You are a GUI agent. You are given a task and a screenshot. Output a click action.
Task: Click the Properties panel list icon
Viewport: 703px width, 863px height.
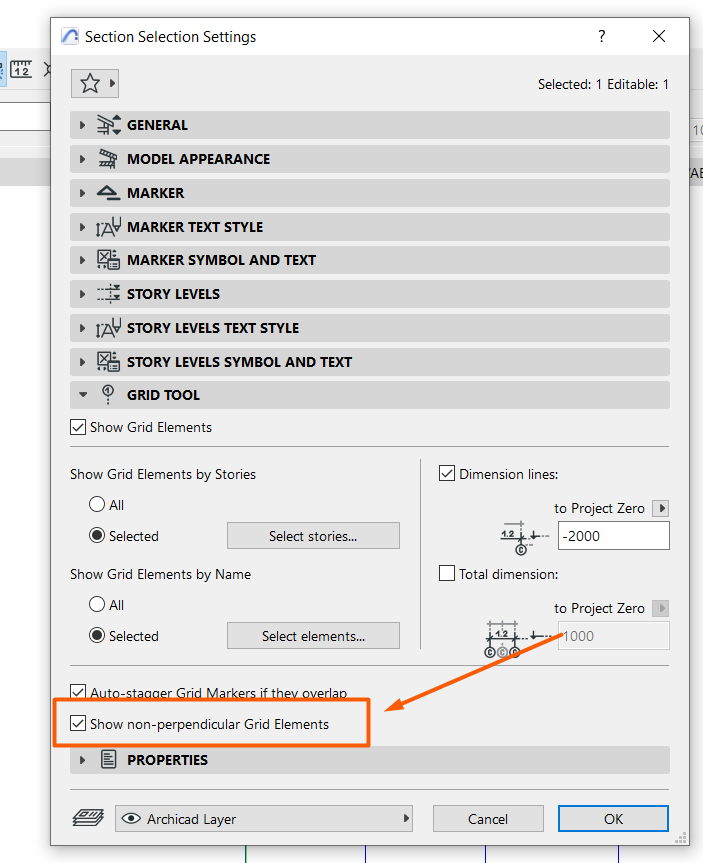tap(108, 760)
